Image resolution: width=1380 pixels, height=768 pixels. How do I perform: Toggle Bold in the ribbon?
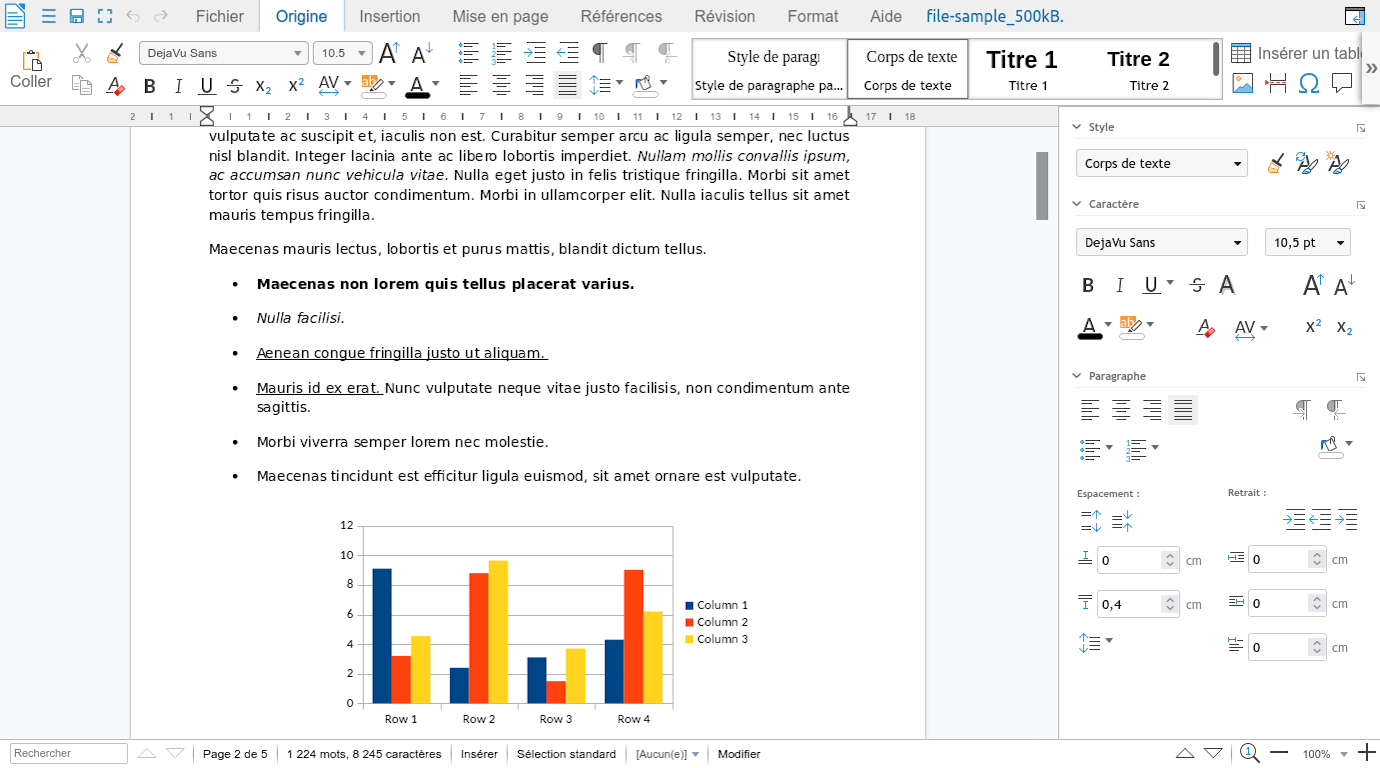click(150, 86)
